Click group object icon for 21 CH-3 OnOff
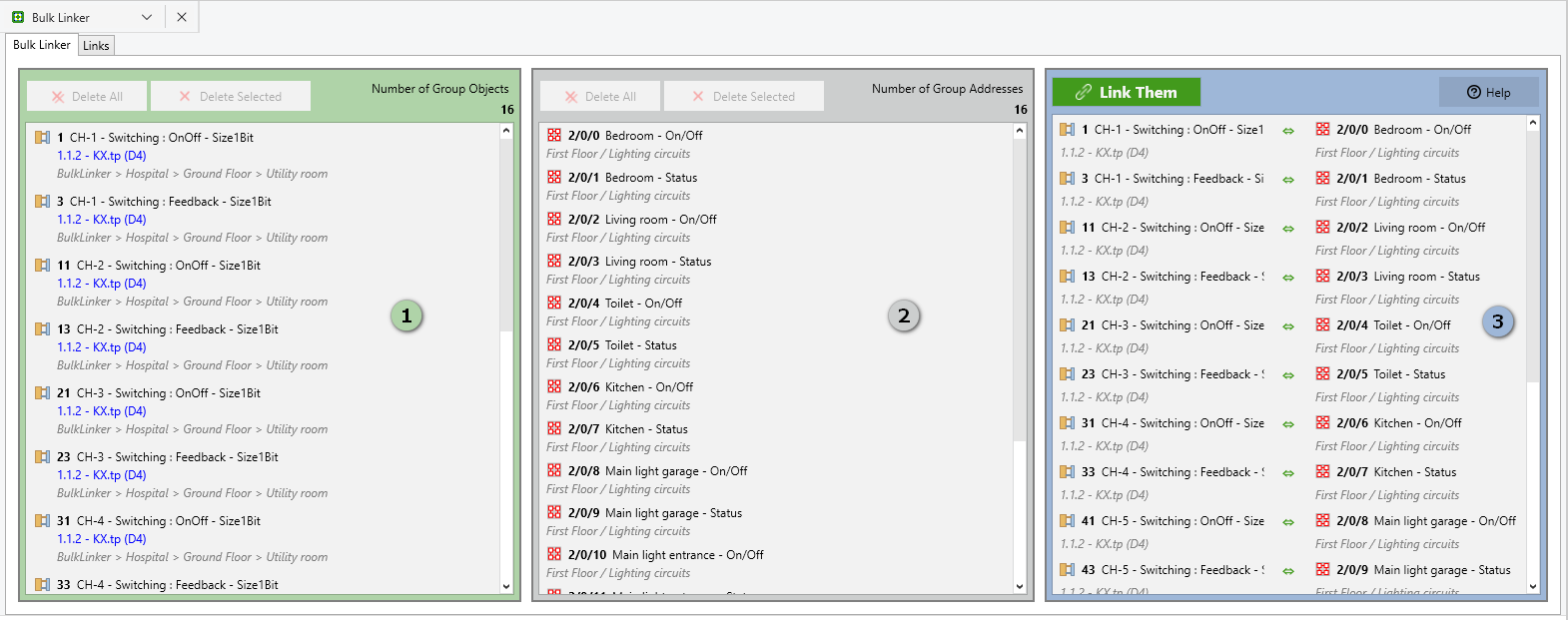This screenshot has width=1568, height=620. 42,393
